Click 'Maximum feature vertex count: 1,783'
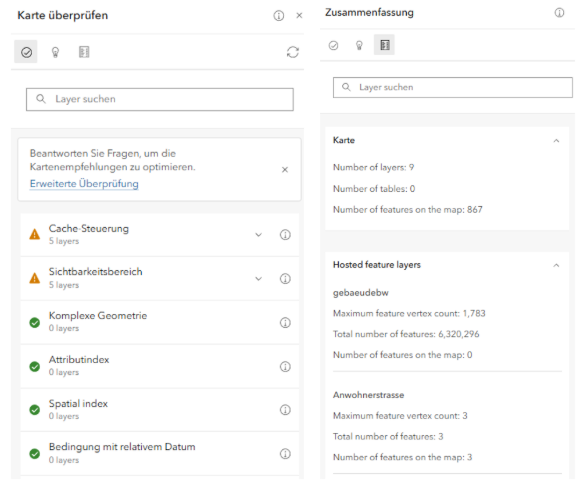This screenshot has width=579, height=483. pyautogui.click(x=409, y=314)
